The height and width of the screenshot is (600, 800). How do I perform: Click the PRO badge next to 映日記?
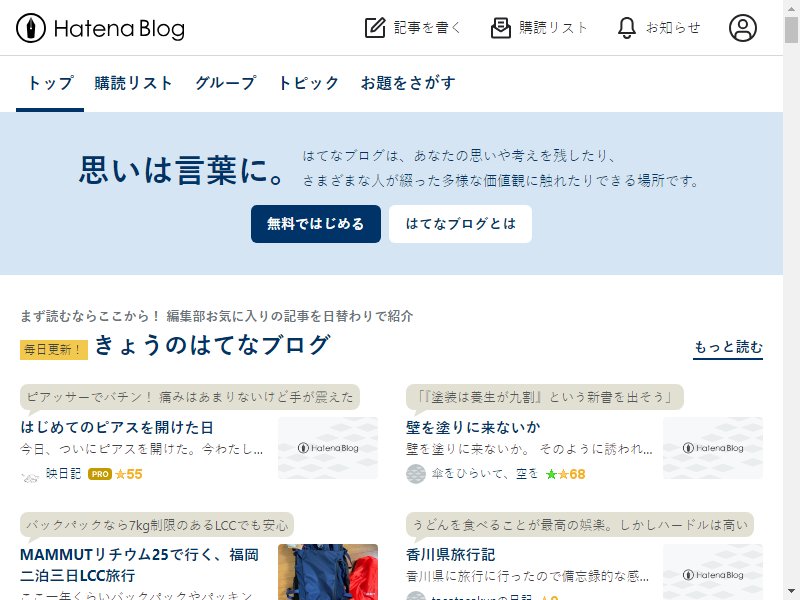(100, 474)
